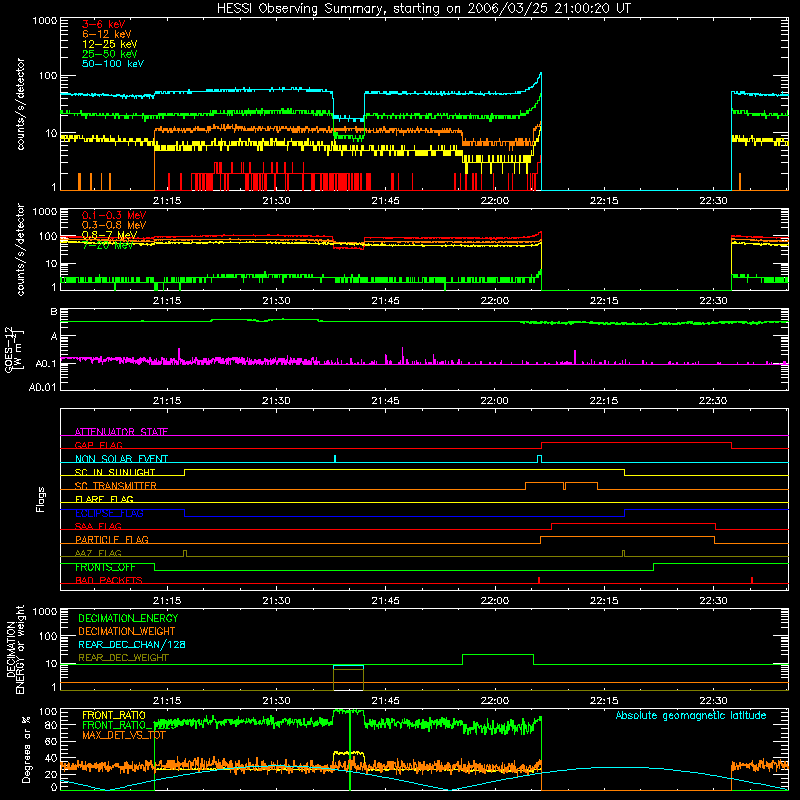Click the A0.1 tick label on GOES axis
This screenshot has width=800, height=800.
(45, 364)
